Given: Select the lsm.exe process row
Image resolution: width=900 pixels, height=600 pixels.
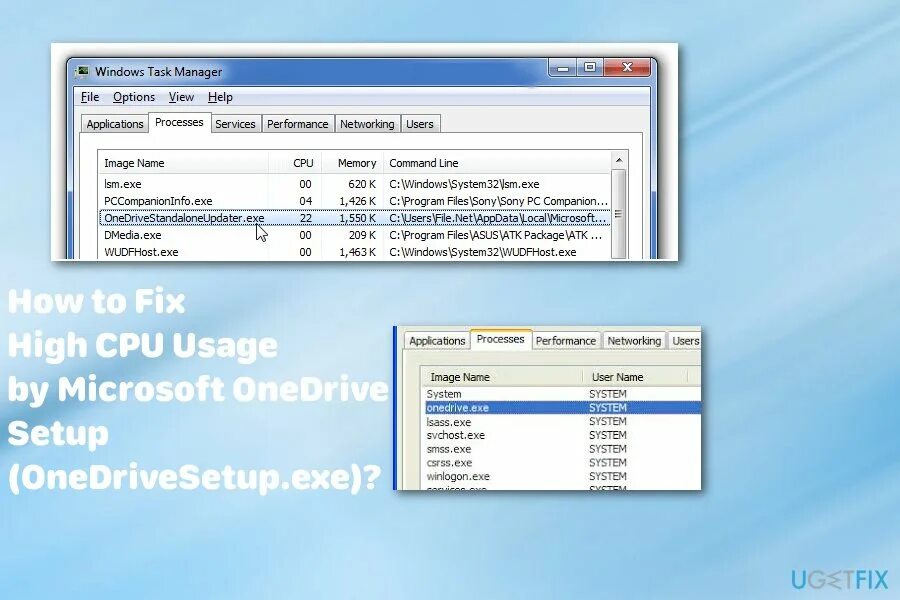Looking at the screenshot, I should (354, 184).
